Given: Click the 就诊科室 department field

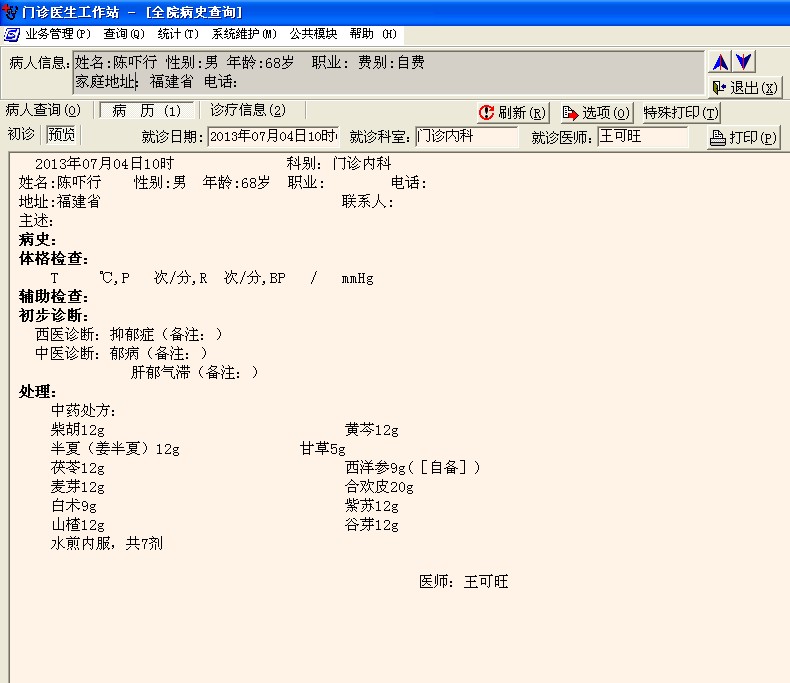Looking at the screenshot, I should click(466, 136).
